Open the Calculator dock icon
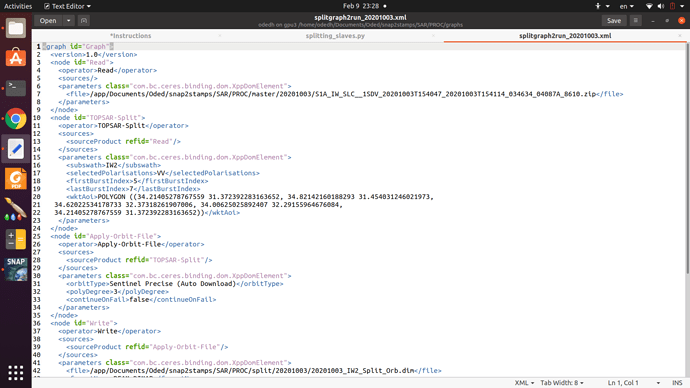Screen dimensions: 690x388 [x=16, y=239]
